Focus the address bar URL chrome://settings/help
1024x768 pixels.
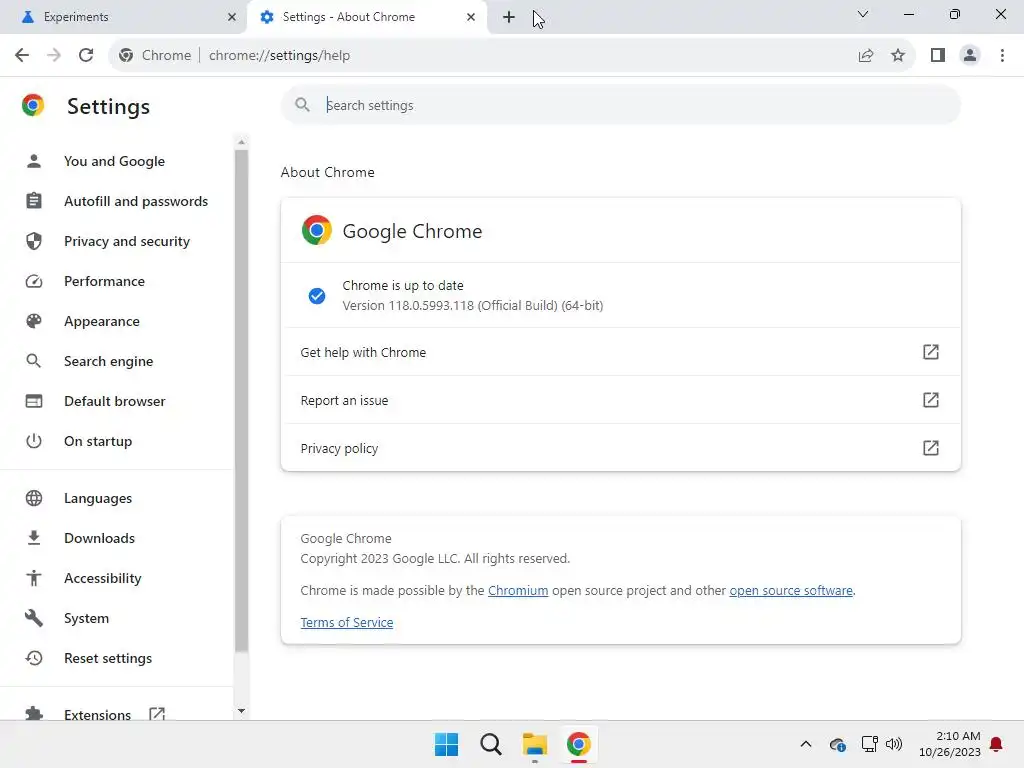coord(280,56)
